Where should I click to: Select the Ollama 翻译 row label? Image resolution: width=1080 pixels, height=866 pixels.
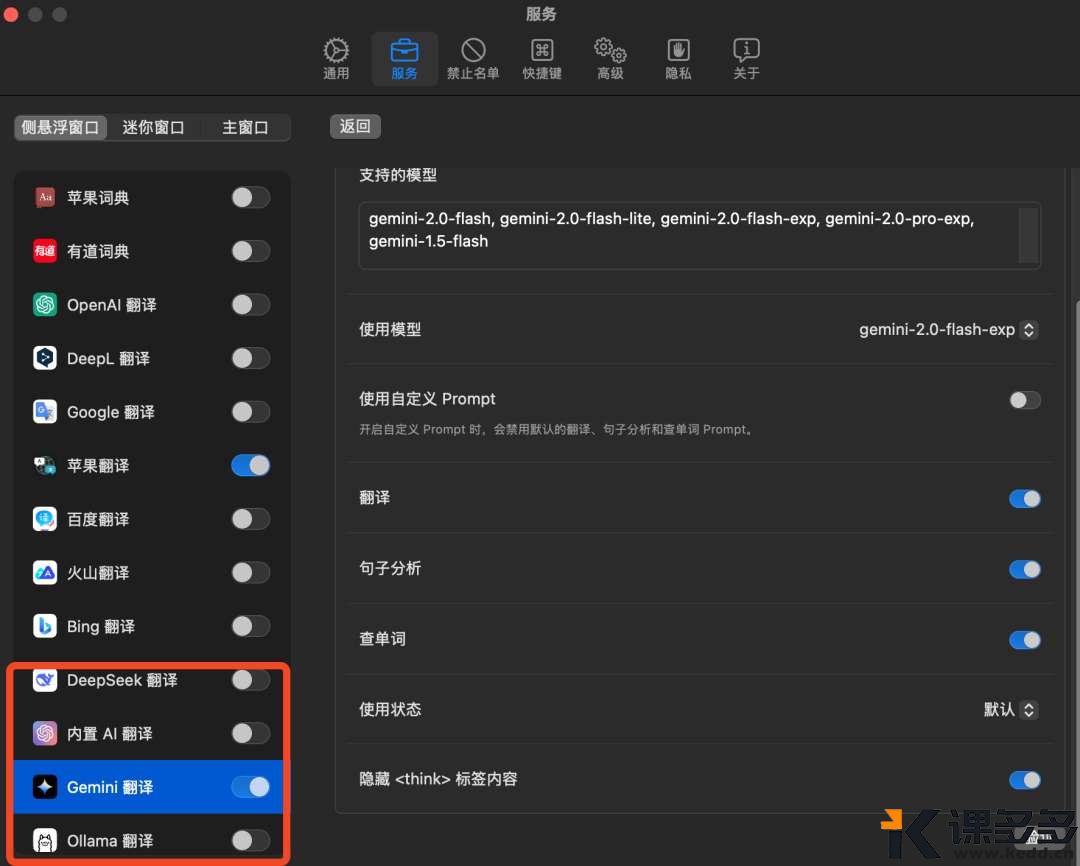[110, 841]
